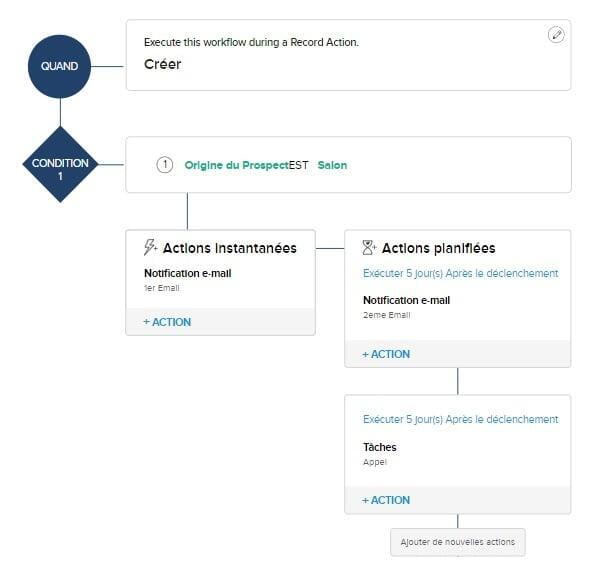
Task: Open the second Exécuter 5 jour(s) schedule link
Action: 460,419
